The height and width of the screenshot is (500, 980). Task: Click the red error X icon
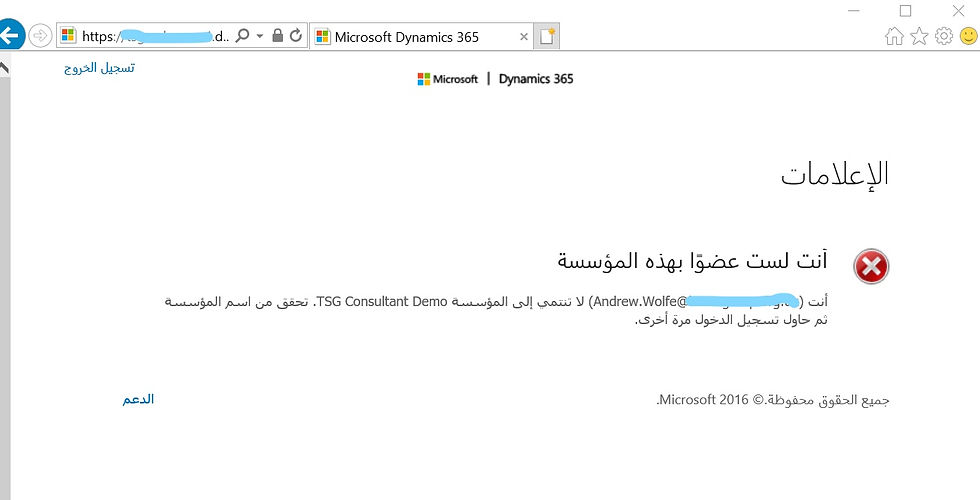click(x=871, y=266)
